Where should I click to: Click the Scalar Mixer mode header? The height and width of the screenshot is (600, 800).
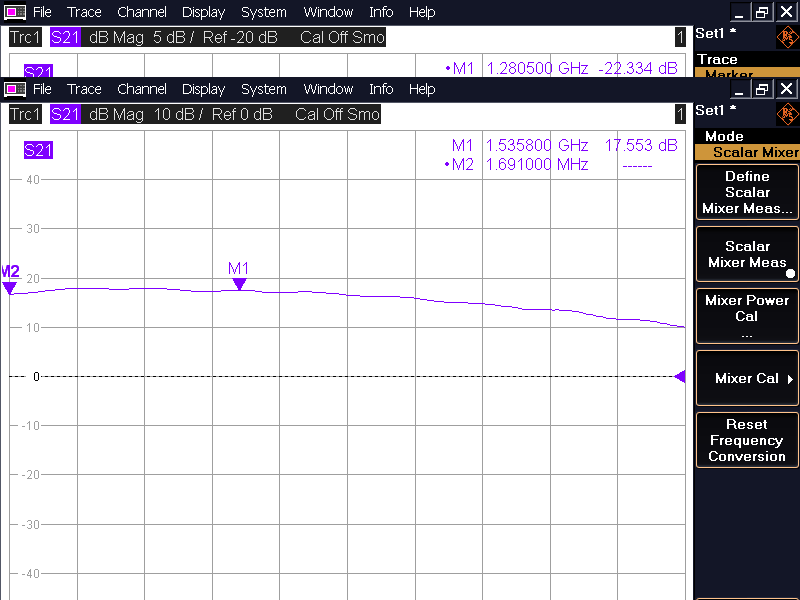[x=755, y=152]
